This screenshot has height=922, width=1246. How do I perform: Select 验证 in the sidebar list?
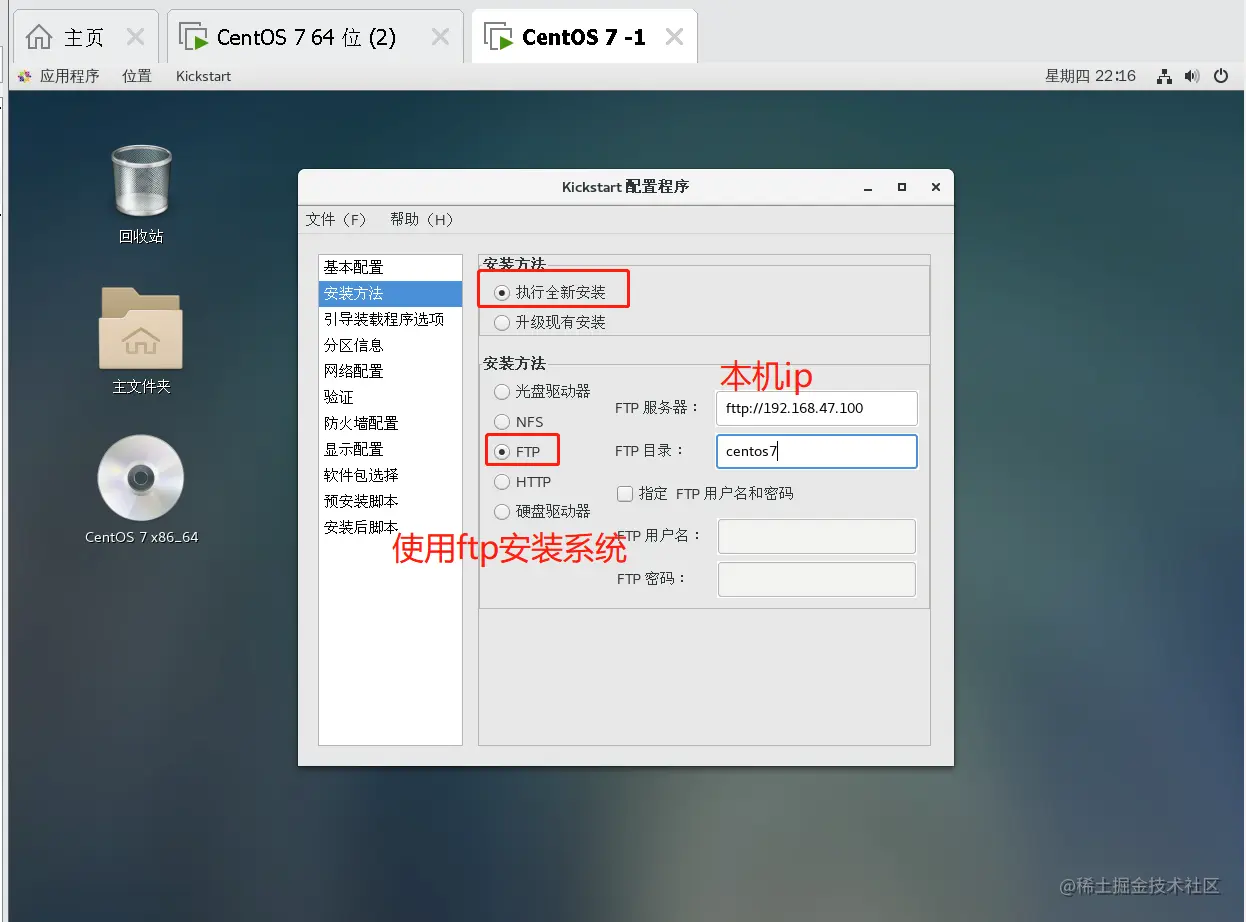[390, 398]
